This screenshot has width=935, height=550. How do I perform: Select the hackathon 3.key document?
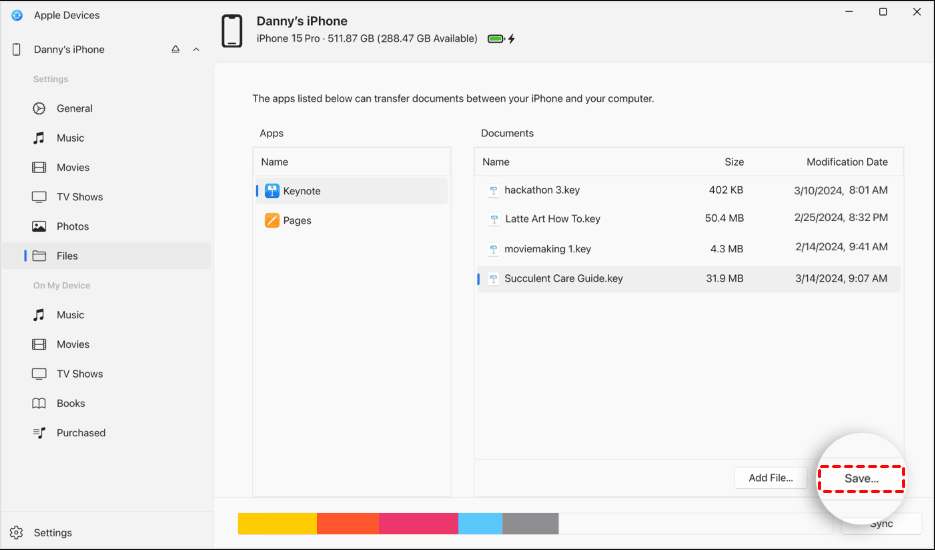689,190
